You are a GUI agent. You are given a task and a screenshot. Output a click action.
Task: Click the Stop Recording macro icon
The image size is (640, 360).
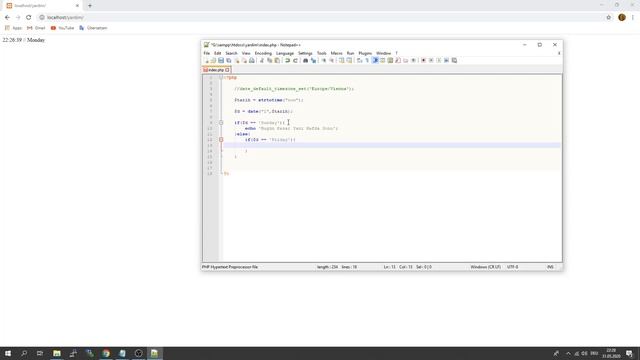click(x=431, y=60)
